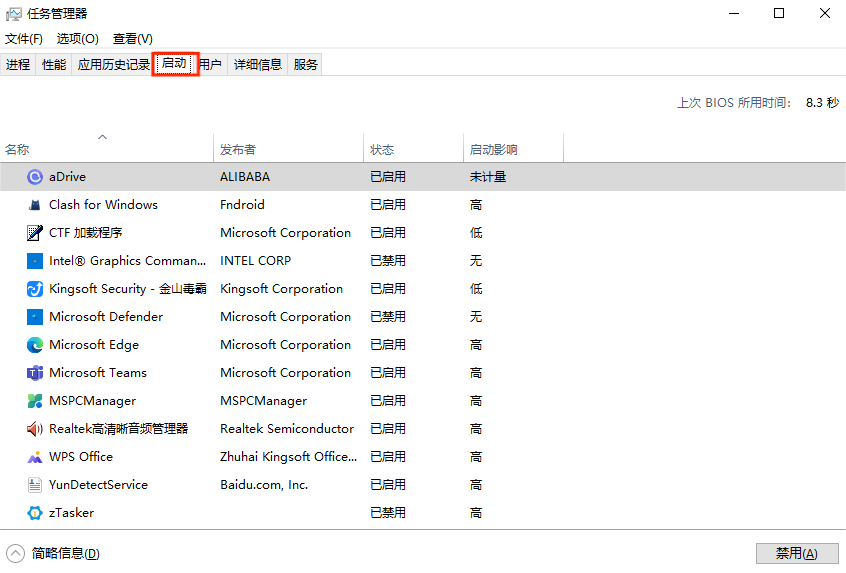This screenshot has width=846, height=573.
Task: Select Kingsoft Security - 金山毒霸 entry
Action: tap(128, 289)
